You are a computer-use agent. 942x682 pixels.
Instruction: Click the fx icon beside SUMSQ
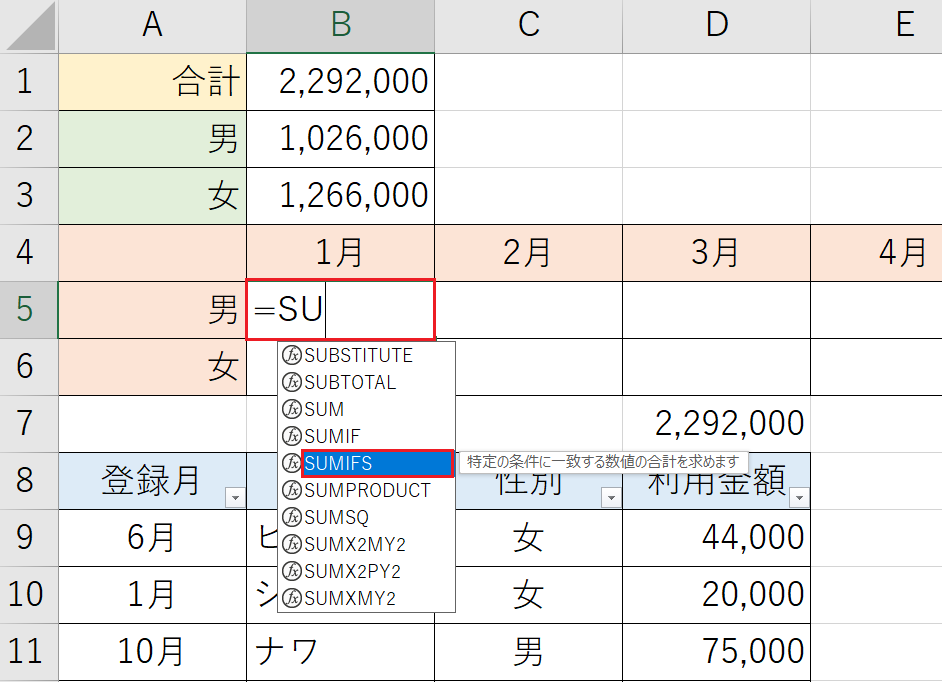291,517
